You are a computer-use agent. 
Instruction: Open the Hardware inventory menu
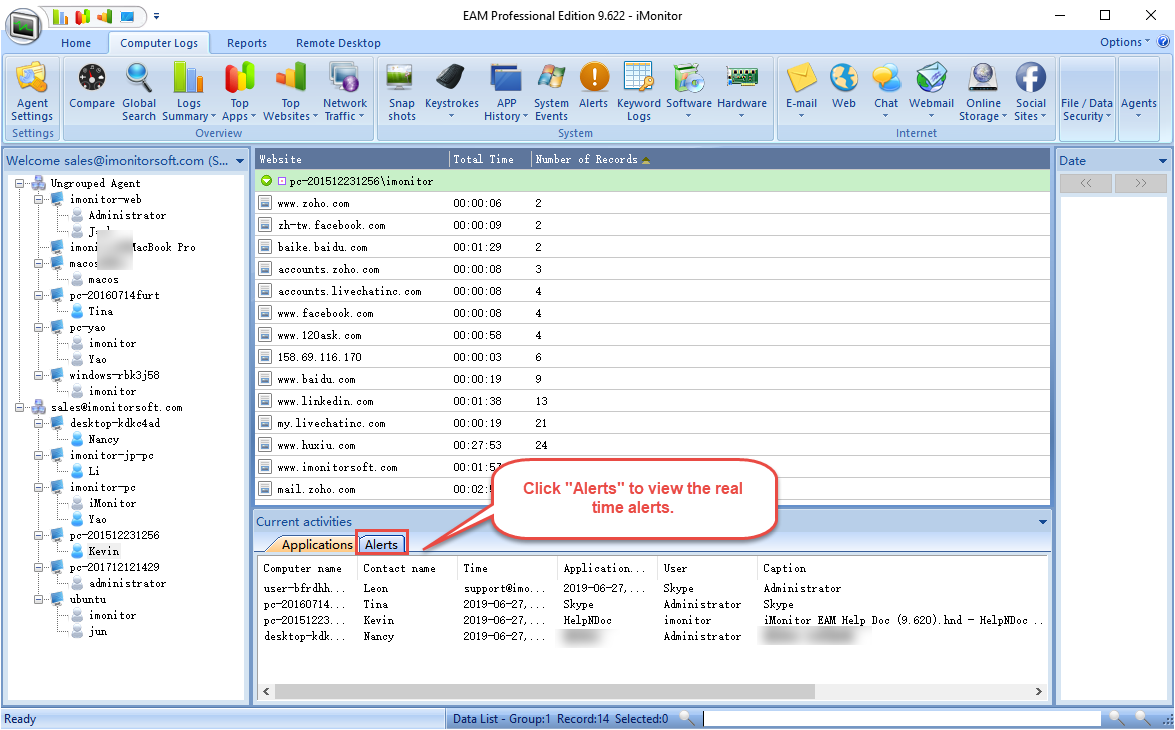tap(742, 92)
